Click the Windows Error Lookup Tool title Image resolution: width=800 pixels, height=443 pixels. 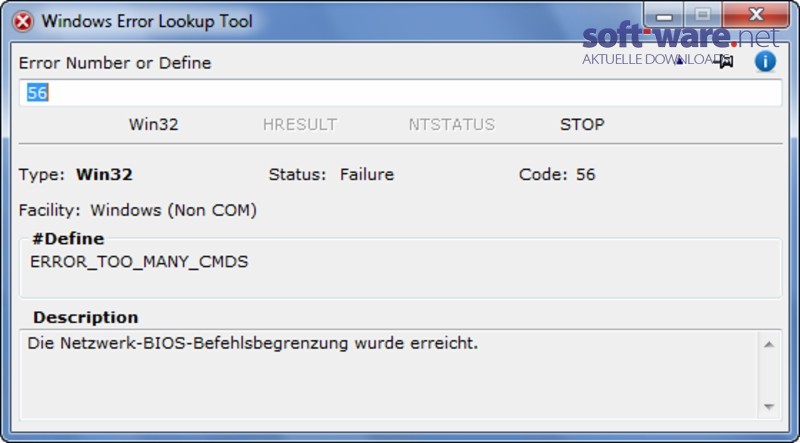pyautogui.click(x=147, y=21)
